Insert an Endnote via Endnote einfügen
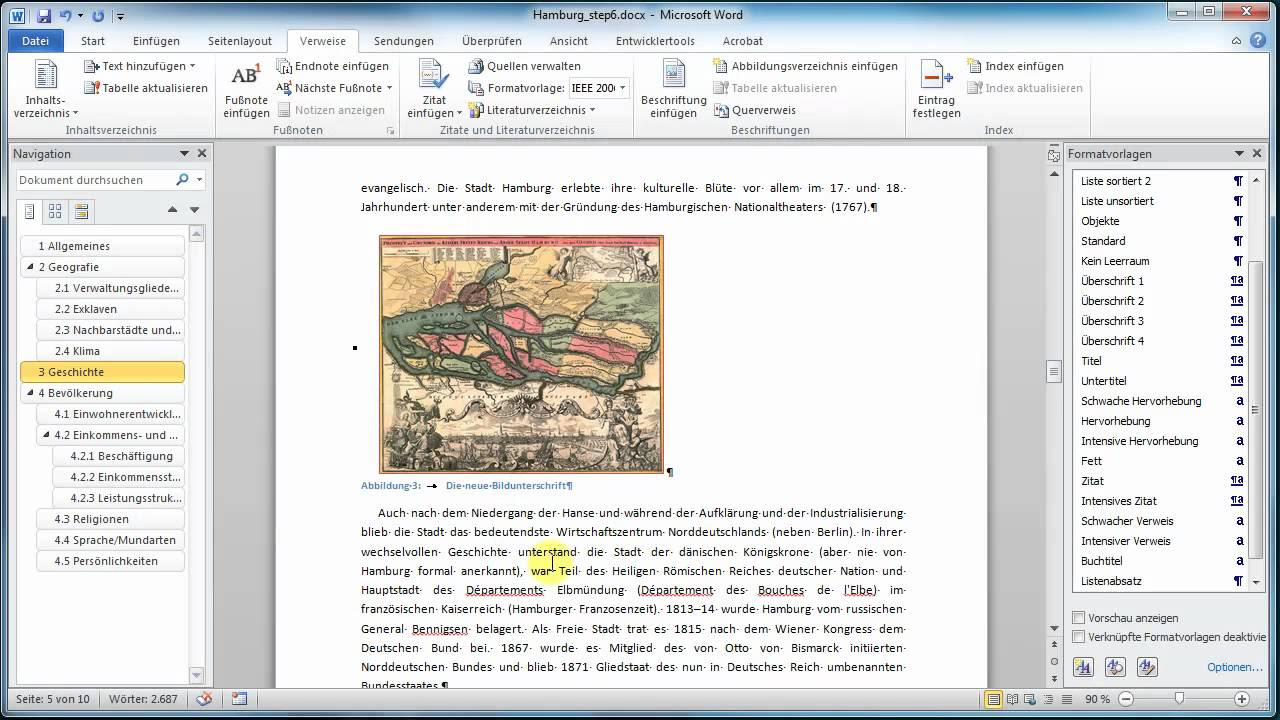This screenshot has height=720, width=1280. (x=333, y=66)
